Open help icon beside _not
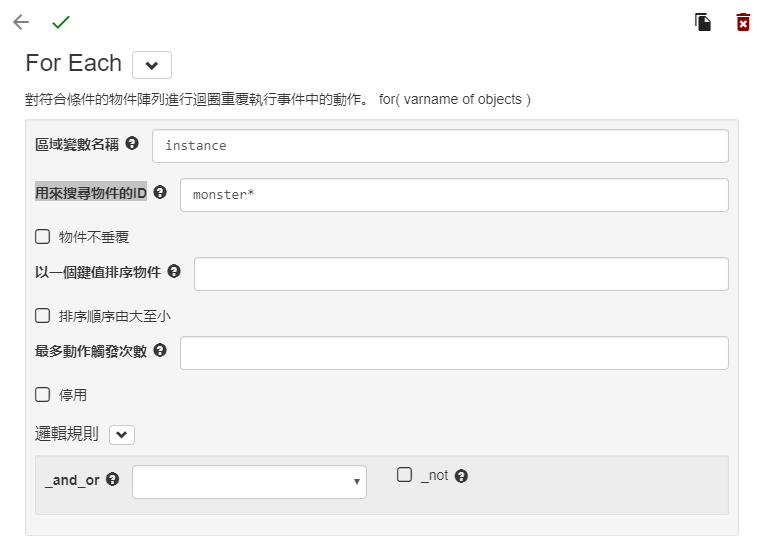Image resolution: width=762 pixels, height=548 pixels. tap(461, 476)
